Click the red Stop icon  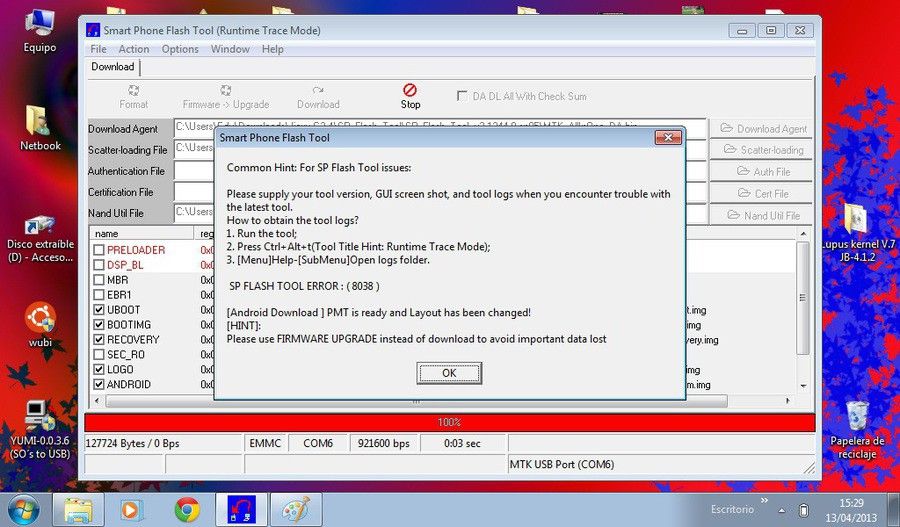click(x=410, y=96)
